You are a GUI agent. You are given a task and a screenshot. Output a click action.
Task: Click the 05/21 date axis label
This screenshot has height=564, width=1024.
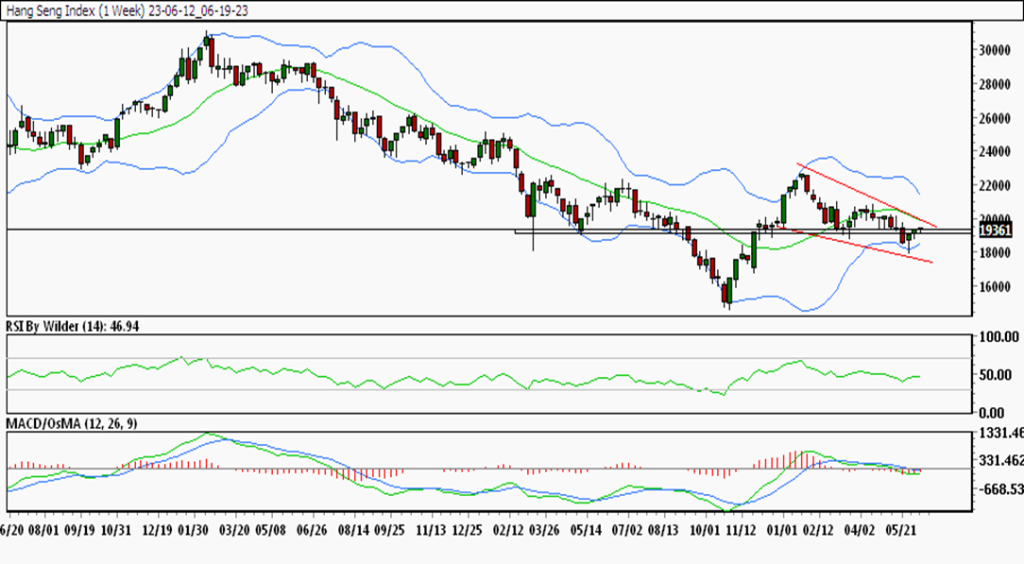pos(901,529)
